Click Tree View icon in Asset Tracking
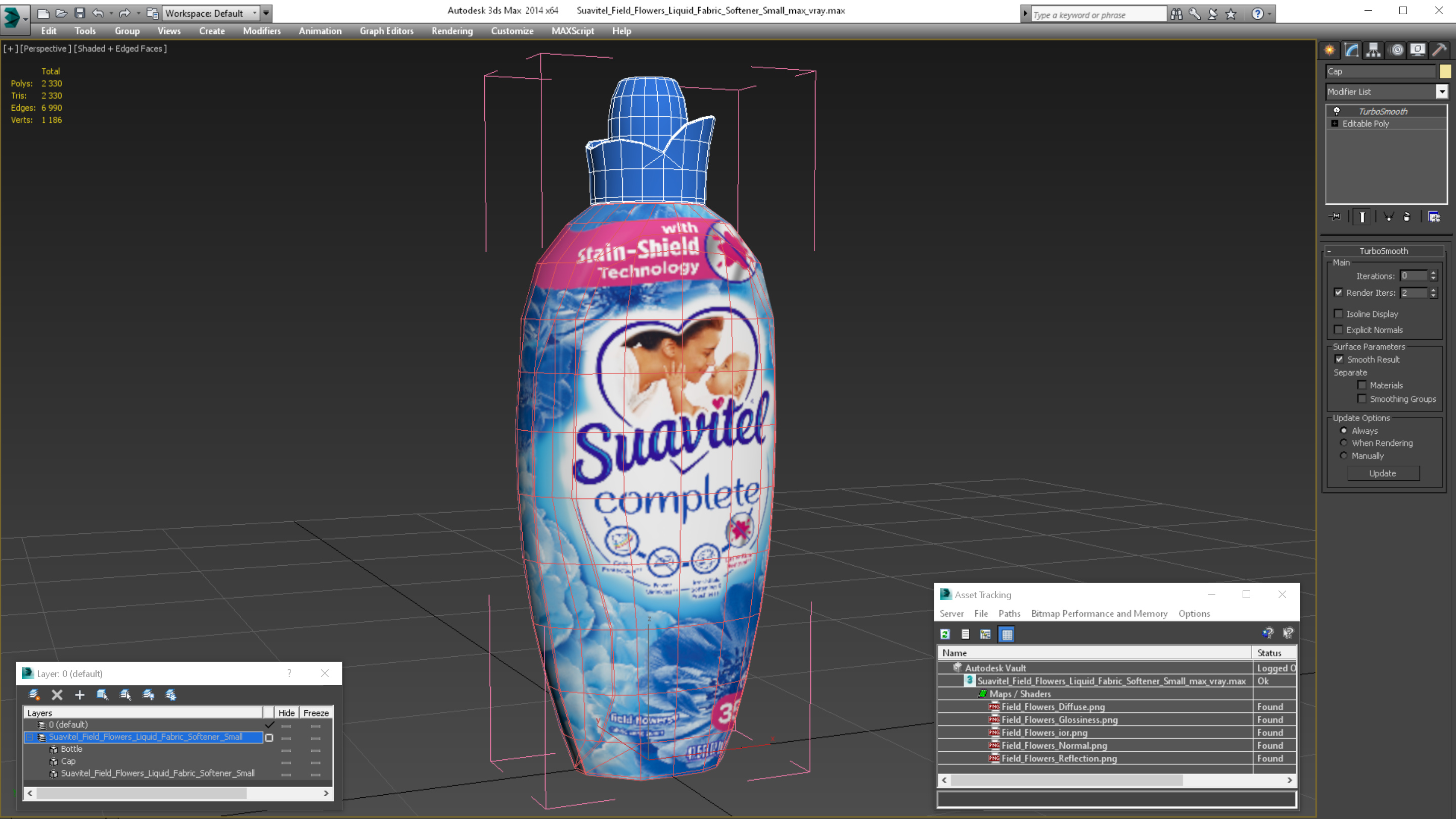Viewport: 1456px width, 819px height. click(985, 634)
